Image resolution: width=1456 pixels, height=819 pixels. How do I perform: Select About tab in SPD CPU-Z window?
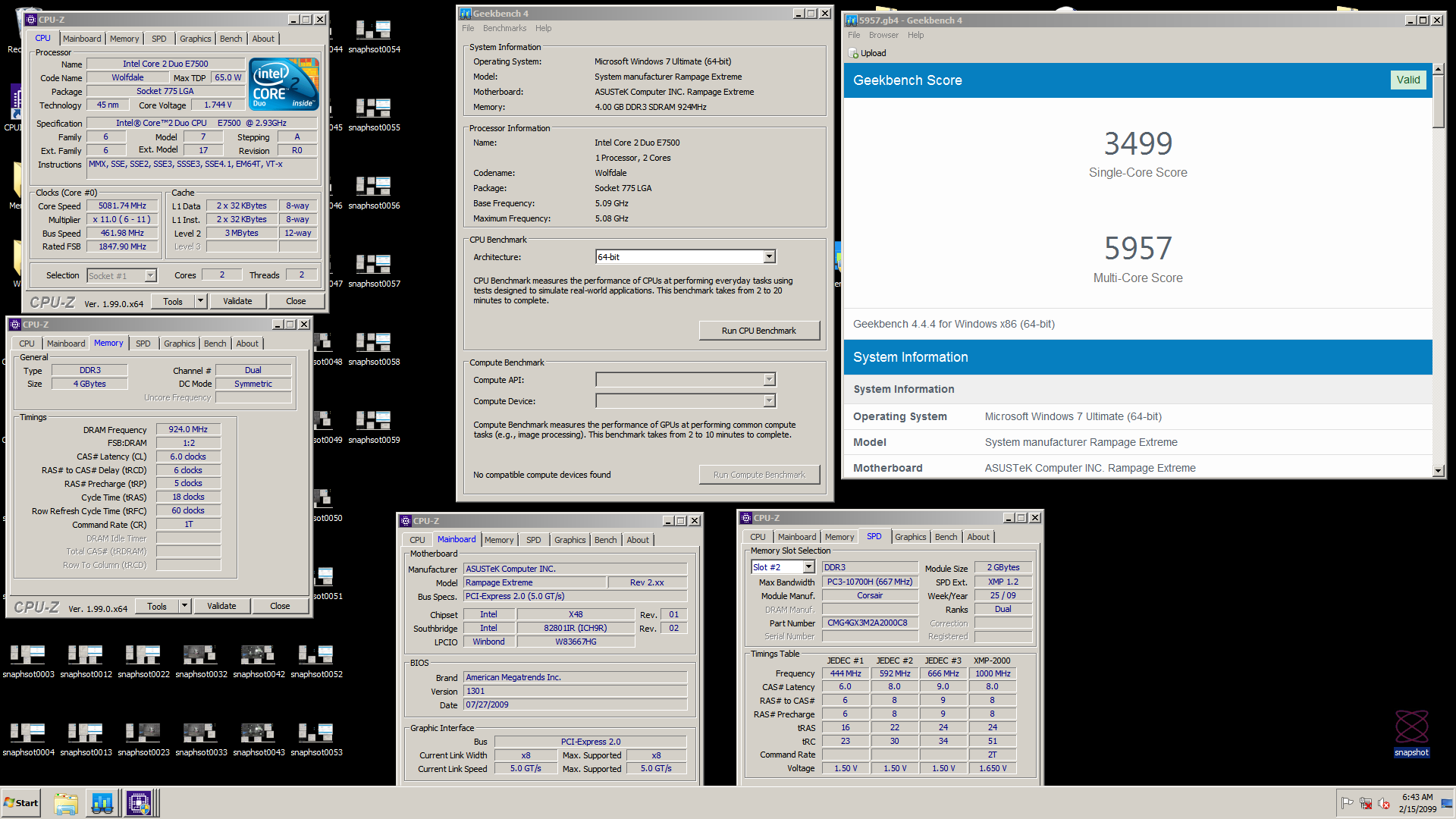click(978, 537)
